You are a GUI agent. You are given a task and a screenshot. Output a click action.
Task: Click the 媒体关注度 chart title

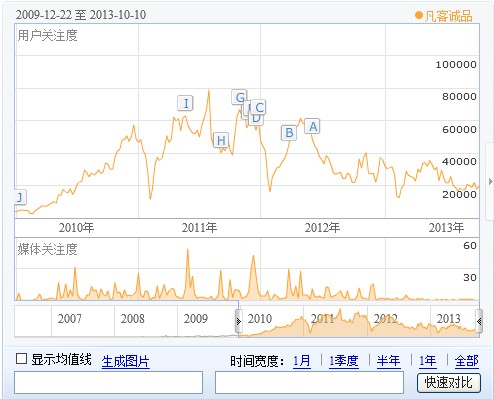tap(47, 249)
